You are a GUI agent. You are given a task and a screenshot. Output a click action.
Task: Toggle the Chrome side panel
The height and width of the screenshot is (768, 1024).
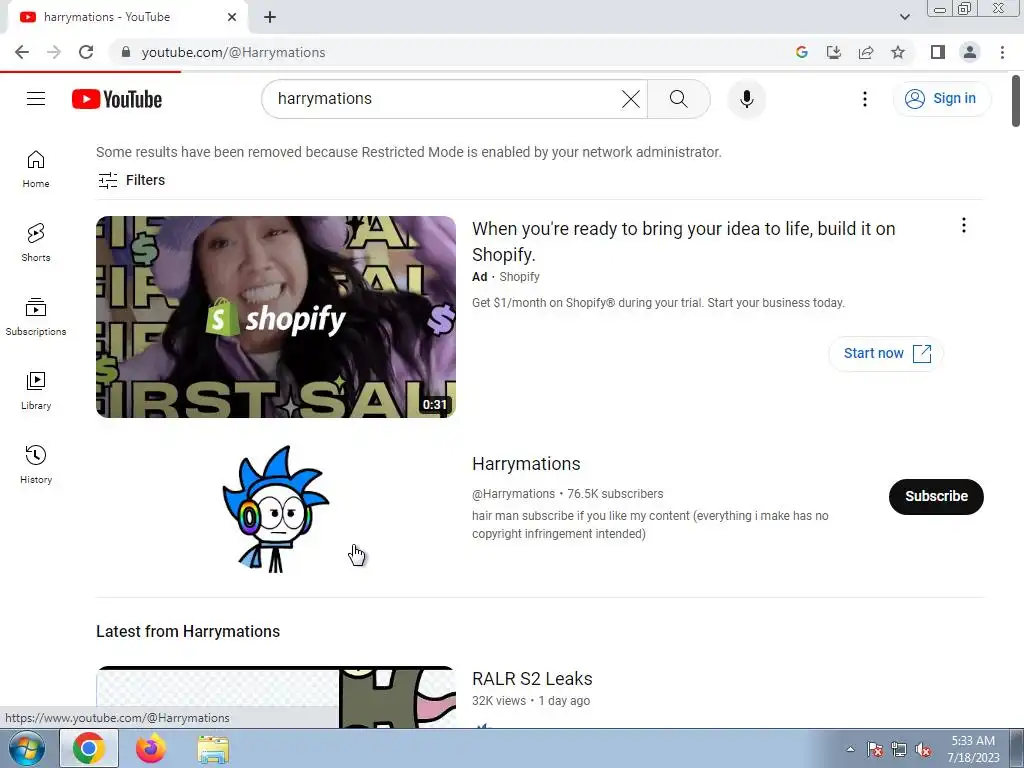[938, 52]
